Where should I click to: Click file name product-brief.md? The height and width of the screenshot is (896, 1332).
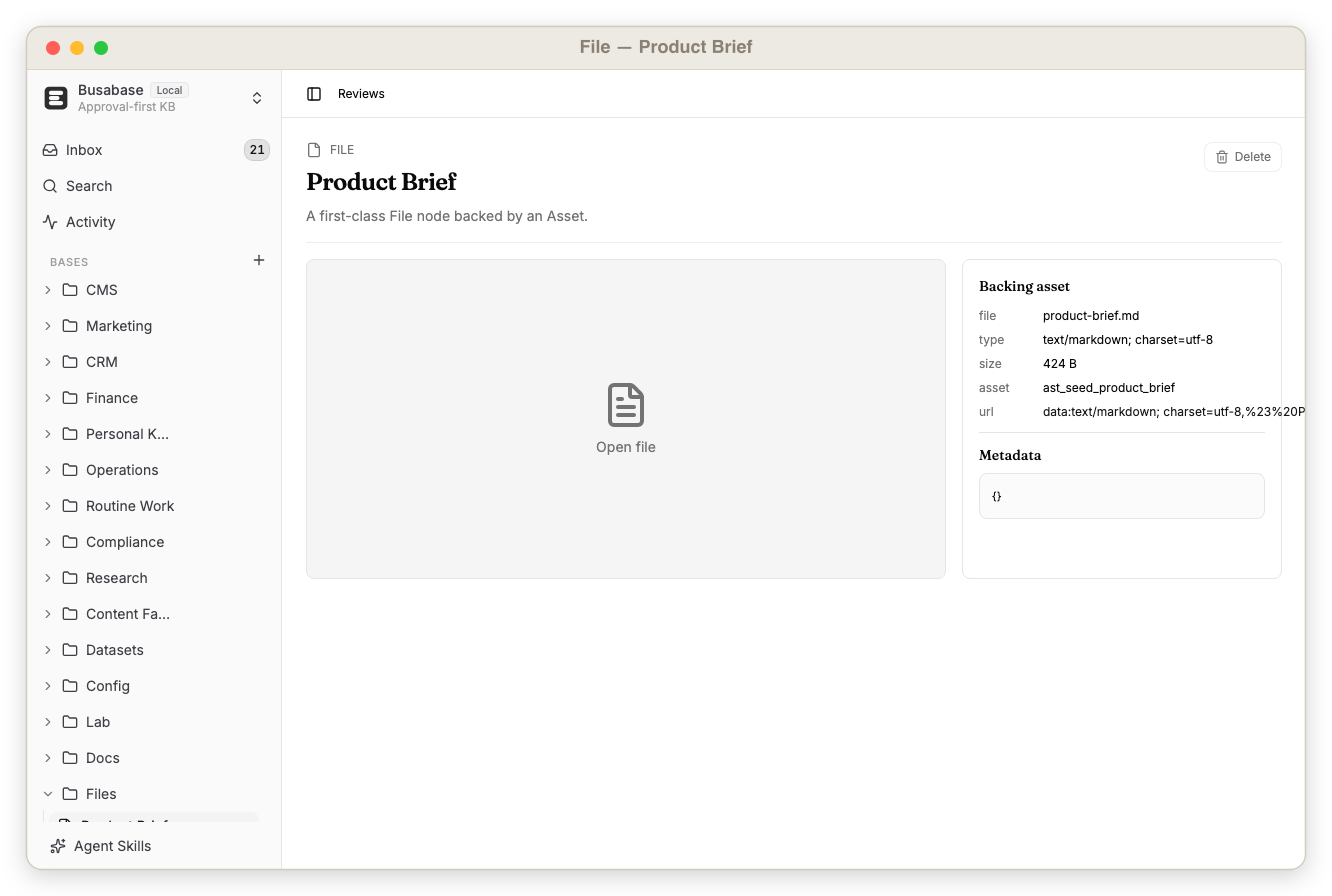[1091, 316]
